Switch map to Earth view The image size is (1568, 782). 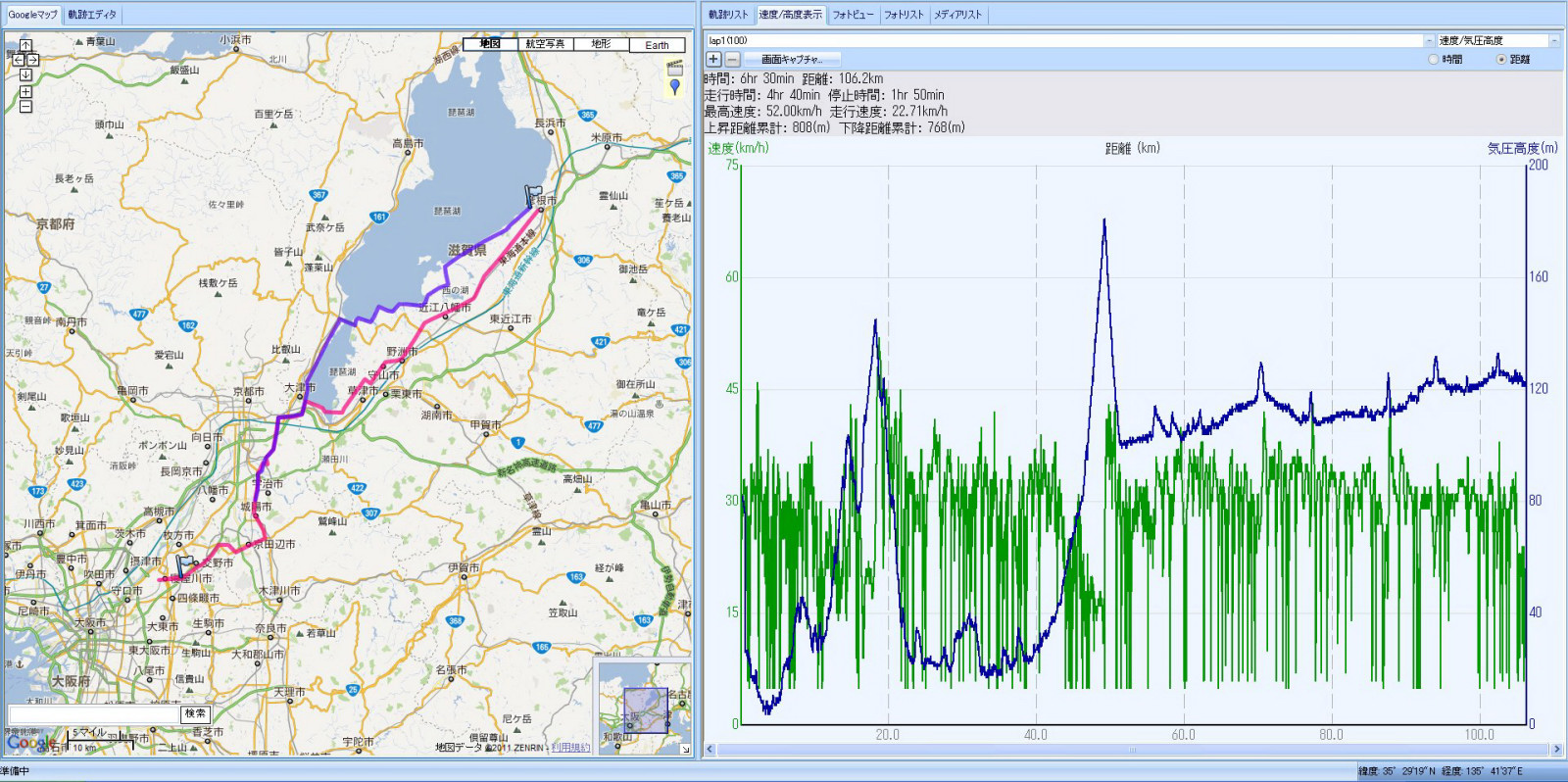[x=657, y=45]
